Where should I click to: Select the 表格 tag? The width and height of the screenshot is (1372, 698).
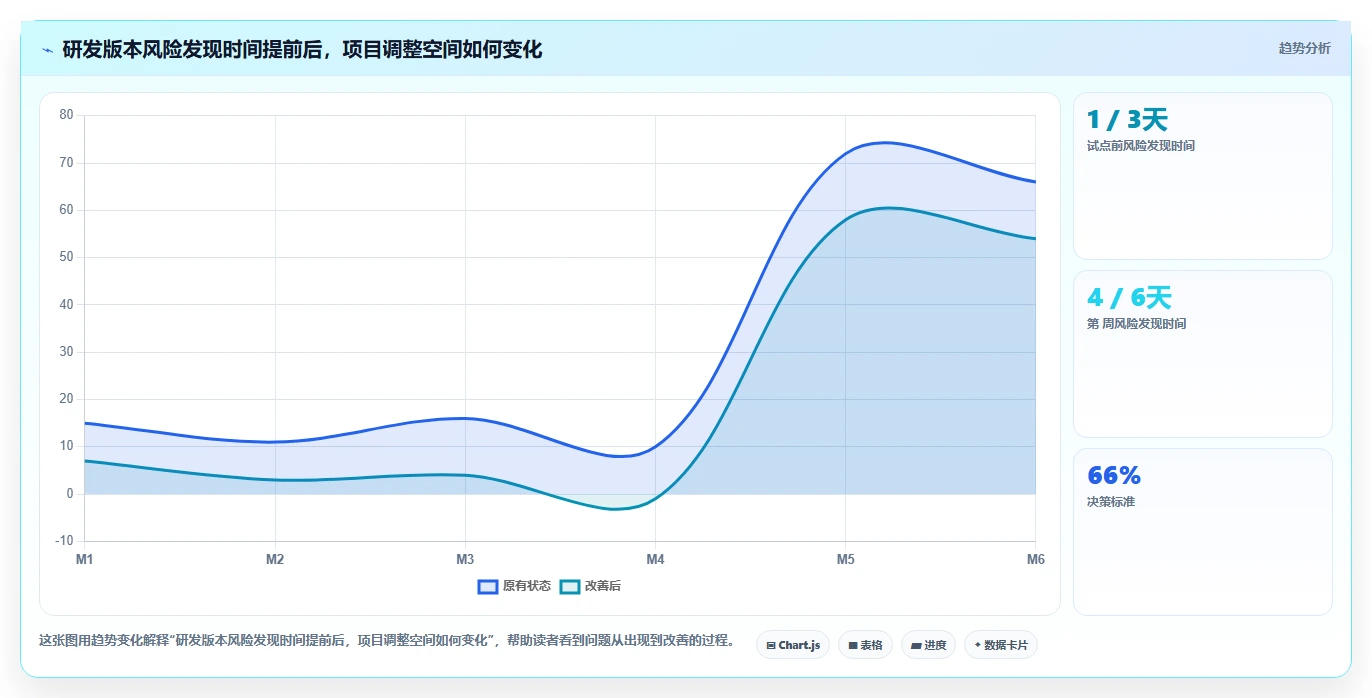pyautogui.click(x=865, y=645)
